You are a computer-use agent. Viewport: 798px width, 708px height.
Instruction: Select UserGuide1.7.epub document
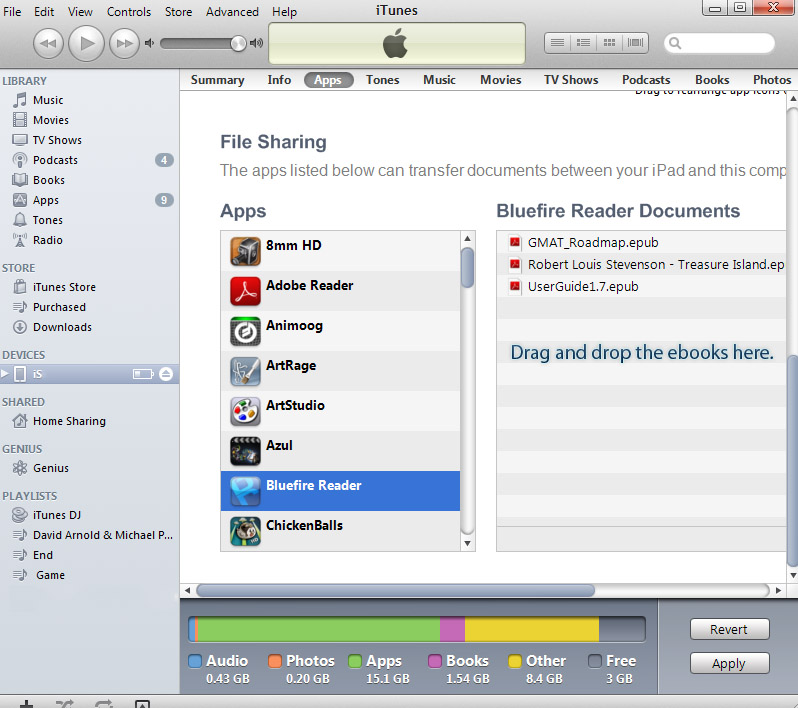click(x=641, y=287)
